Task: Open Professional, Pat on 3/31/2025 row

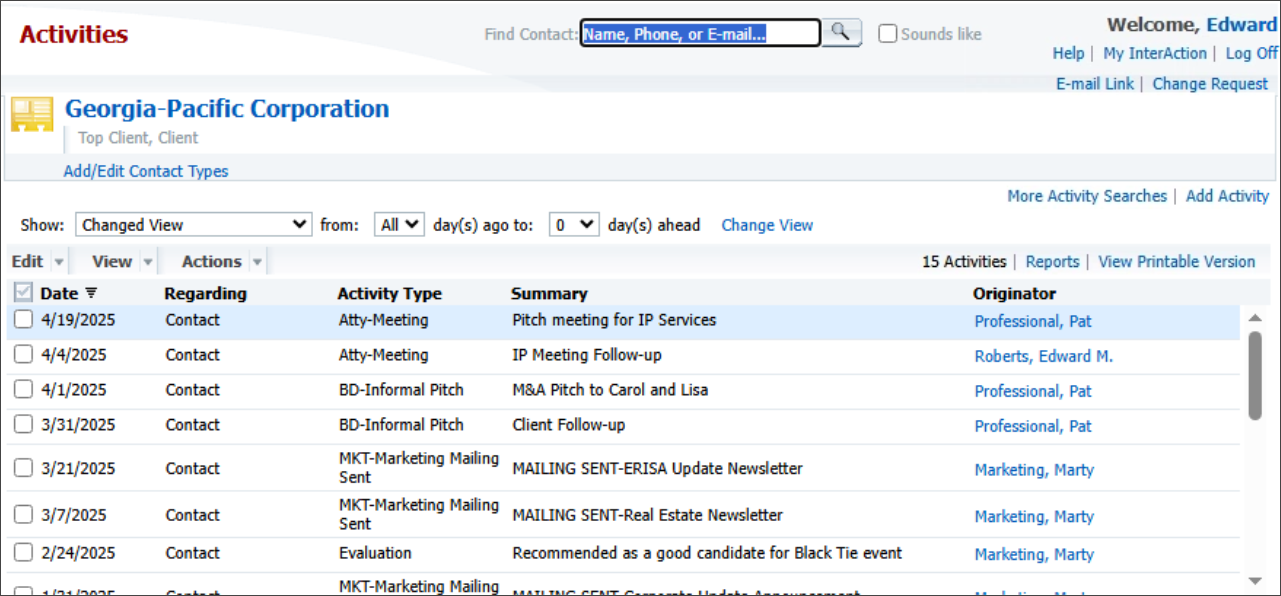Action: click(x=1033, y=426)
